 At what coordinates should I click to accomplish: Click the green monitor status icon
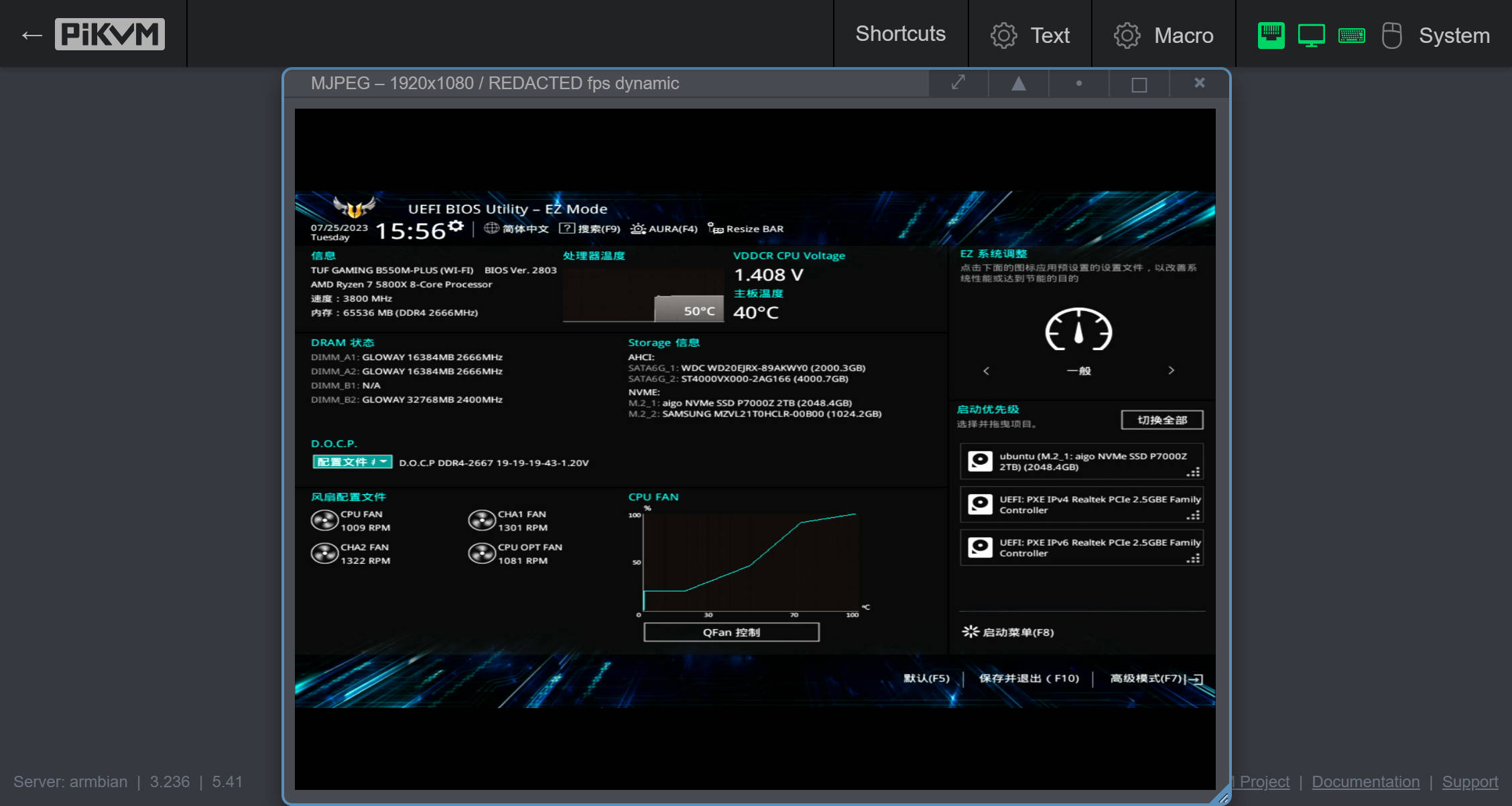click(1311, 35)
